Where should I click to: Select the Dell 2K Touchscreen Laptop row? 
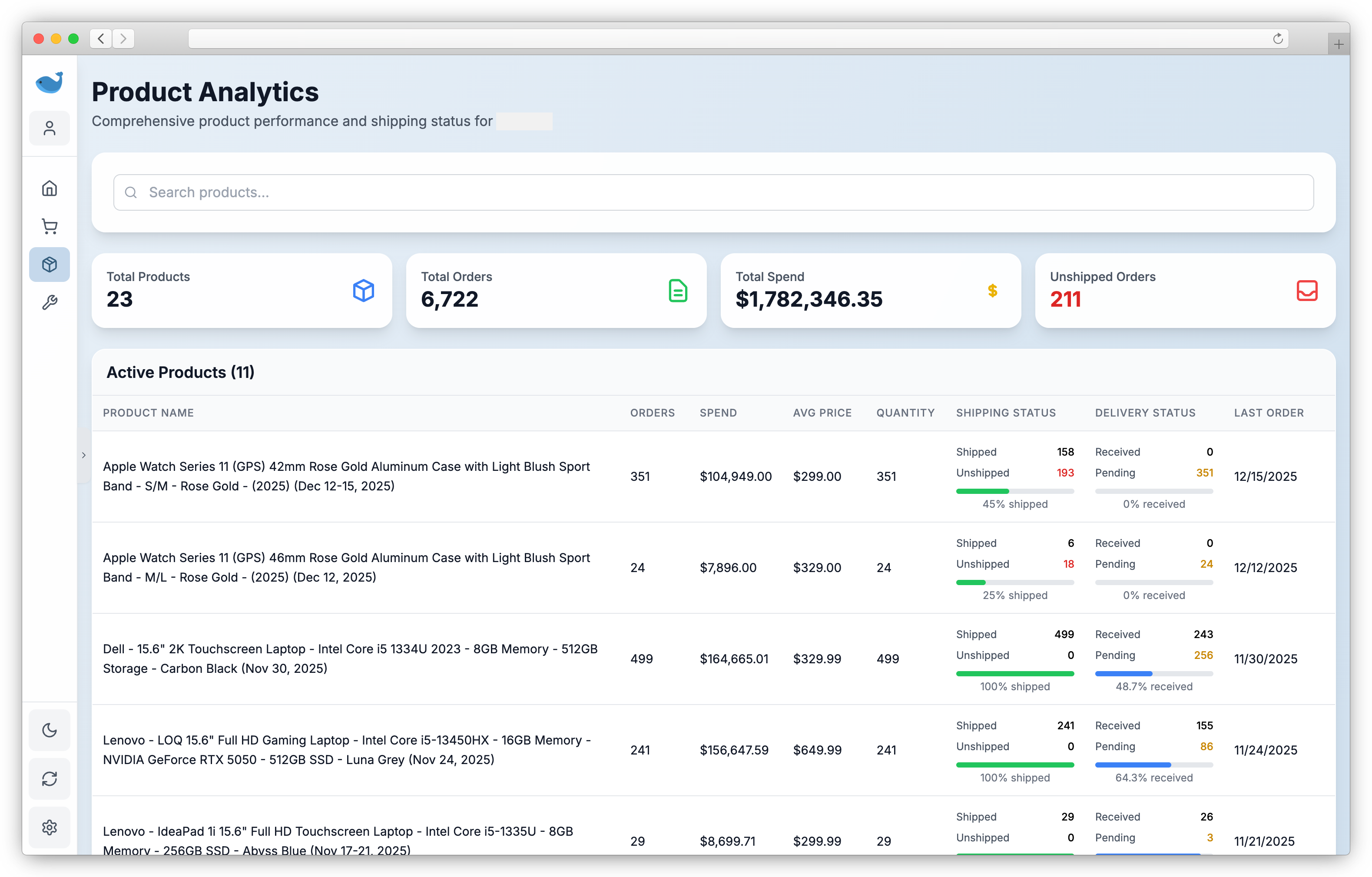(x=351, y=659)
